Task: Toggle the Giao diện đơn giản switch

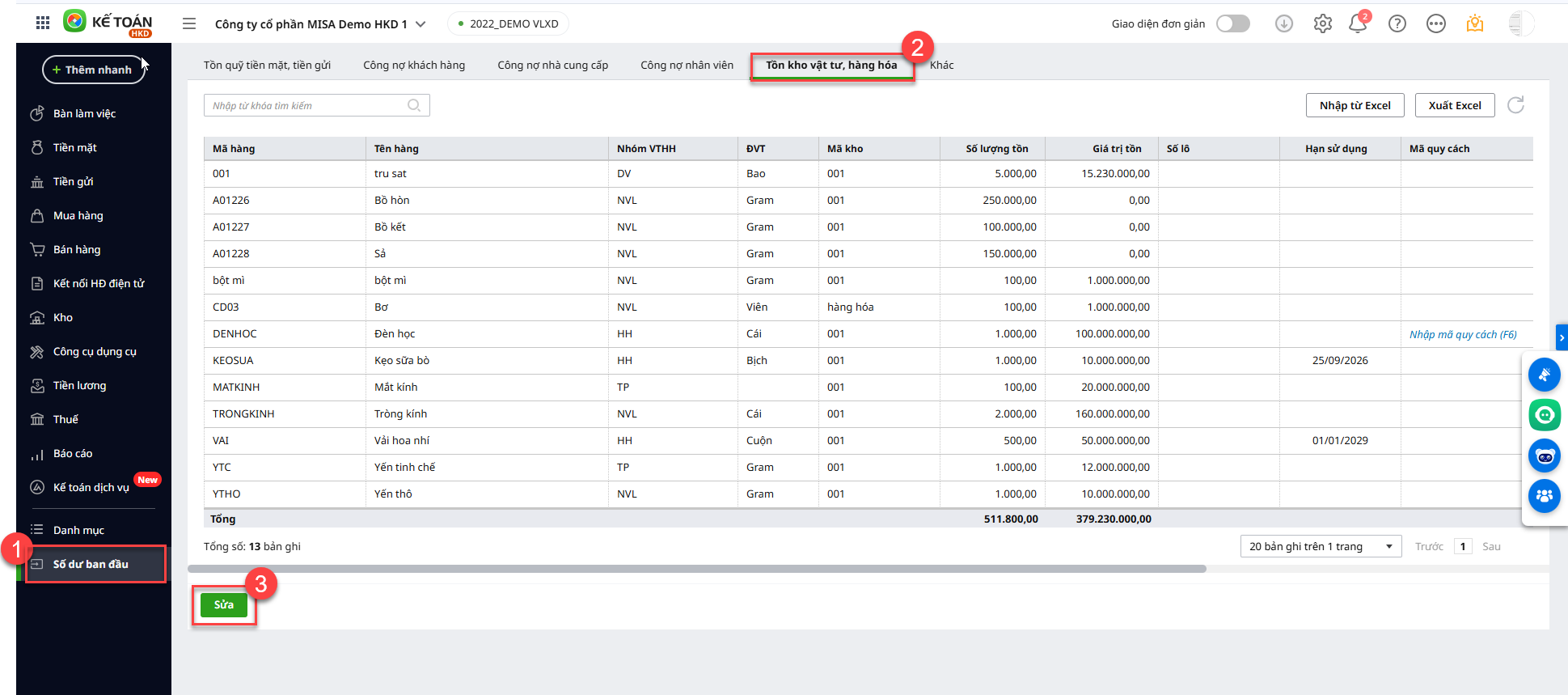Action: pos(1233,23)
